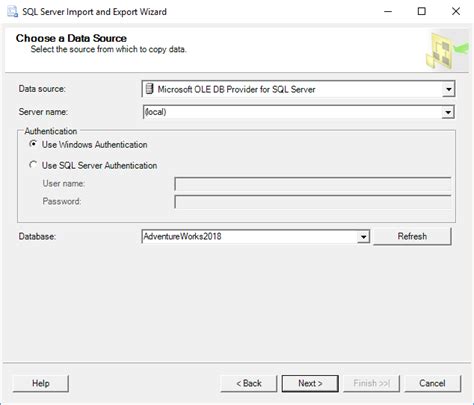Click the Password: label

pyautogui.click(x=62, y=201)
